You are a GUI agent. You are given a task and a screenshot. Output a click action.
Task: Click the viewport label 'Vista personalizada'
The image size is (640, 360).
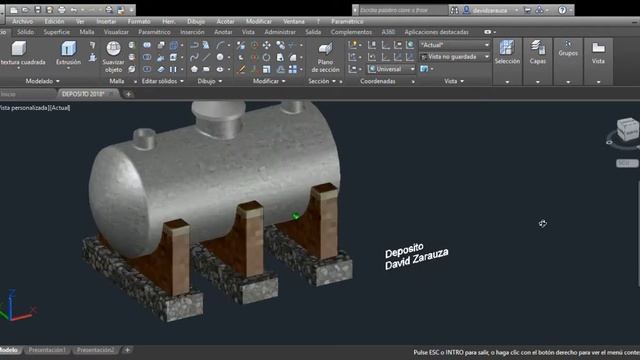(x=24, y=108)
